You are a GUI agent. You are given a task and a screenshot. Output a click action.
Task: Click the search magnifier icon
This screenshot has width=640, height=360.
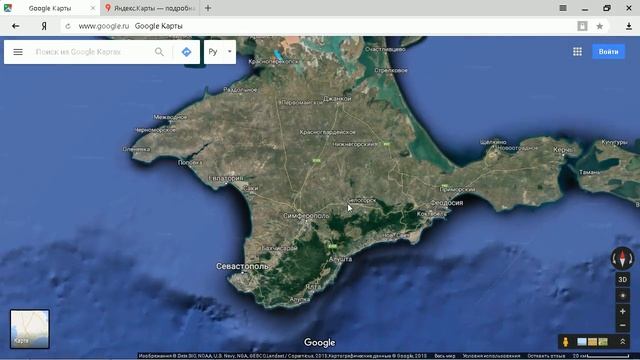pos(159,52)
